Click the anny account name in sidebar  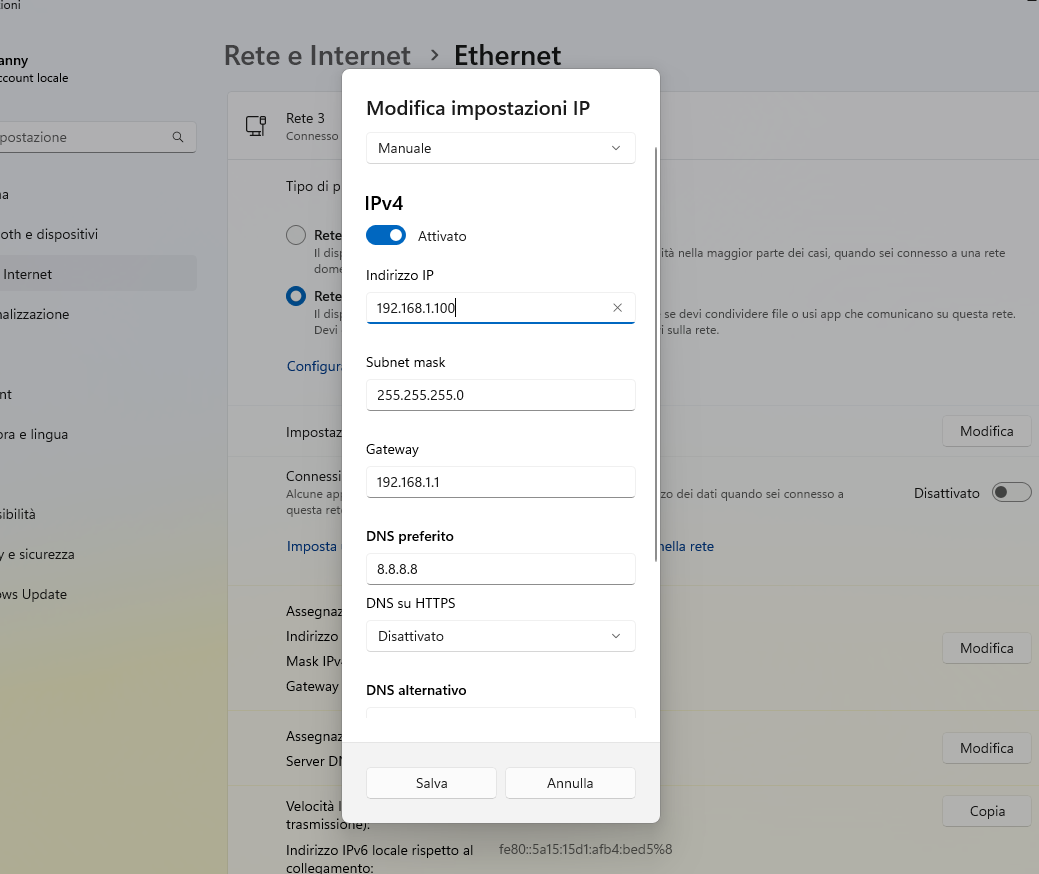pos(14,60)
